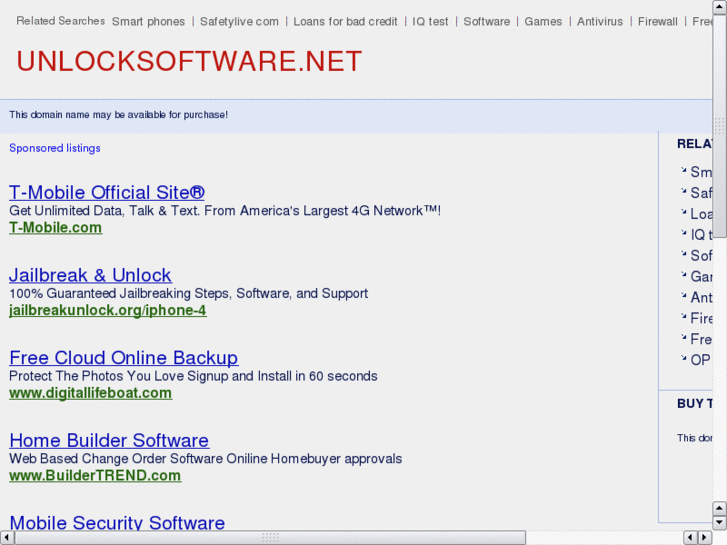Click the 'Gar' sidebar related link
This screenshot has height=545, width=727.
[701, 276]
